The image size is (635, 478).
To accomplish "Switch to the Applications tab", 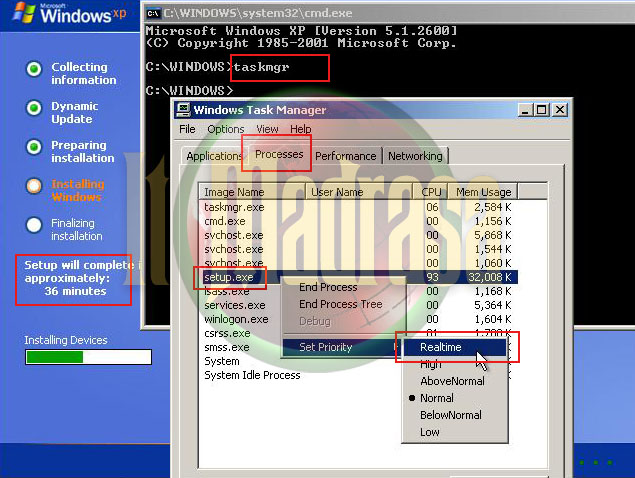I will 213,156.
